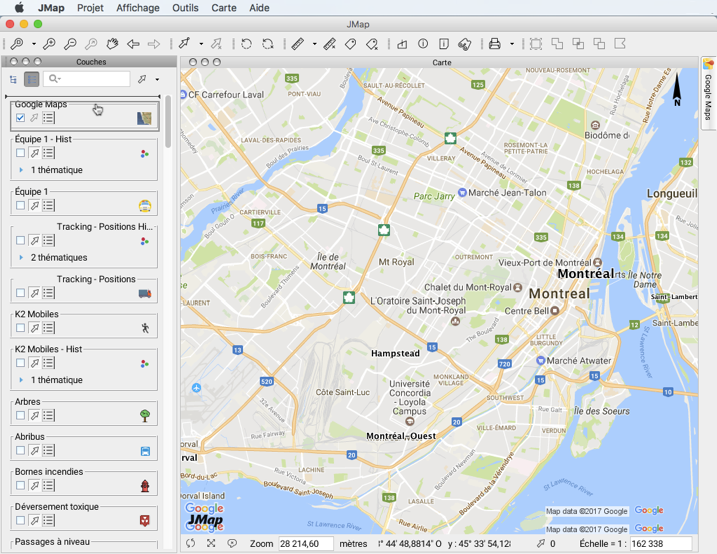Open the Google Maps side tab

point(708,93)
